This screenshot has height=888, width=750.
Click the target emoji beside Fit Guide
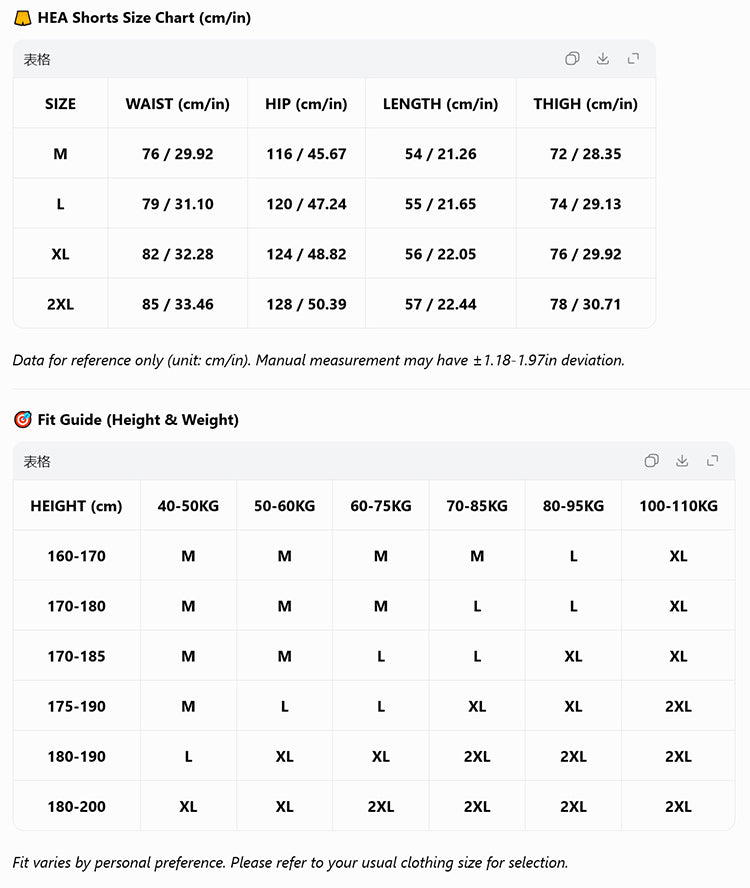tap(22, 420)
